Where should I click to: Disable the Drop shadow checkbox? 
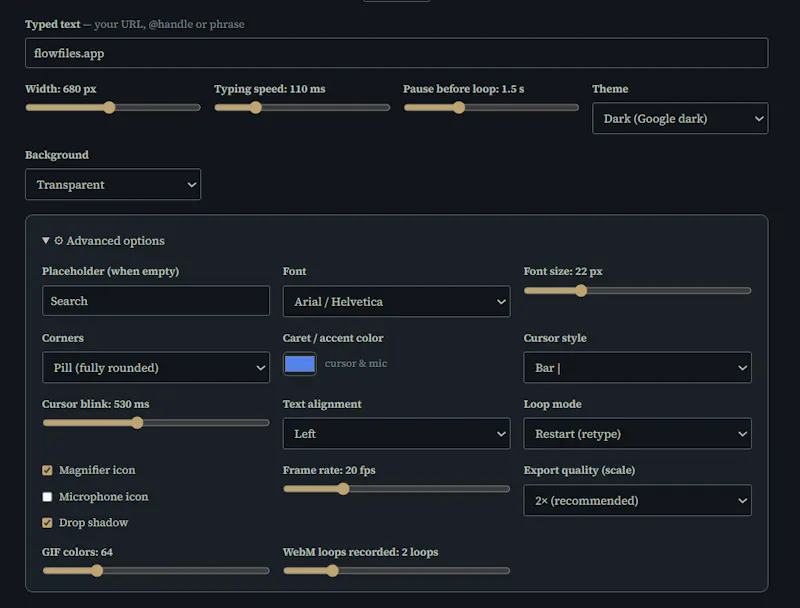pos(47,523)
